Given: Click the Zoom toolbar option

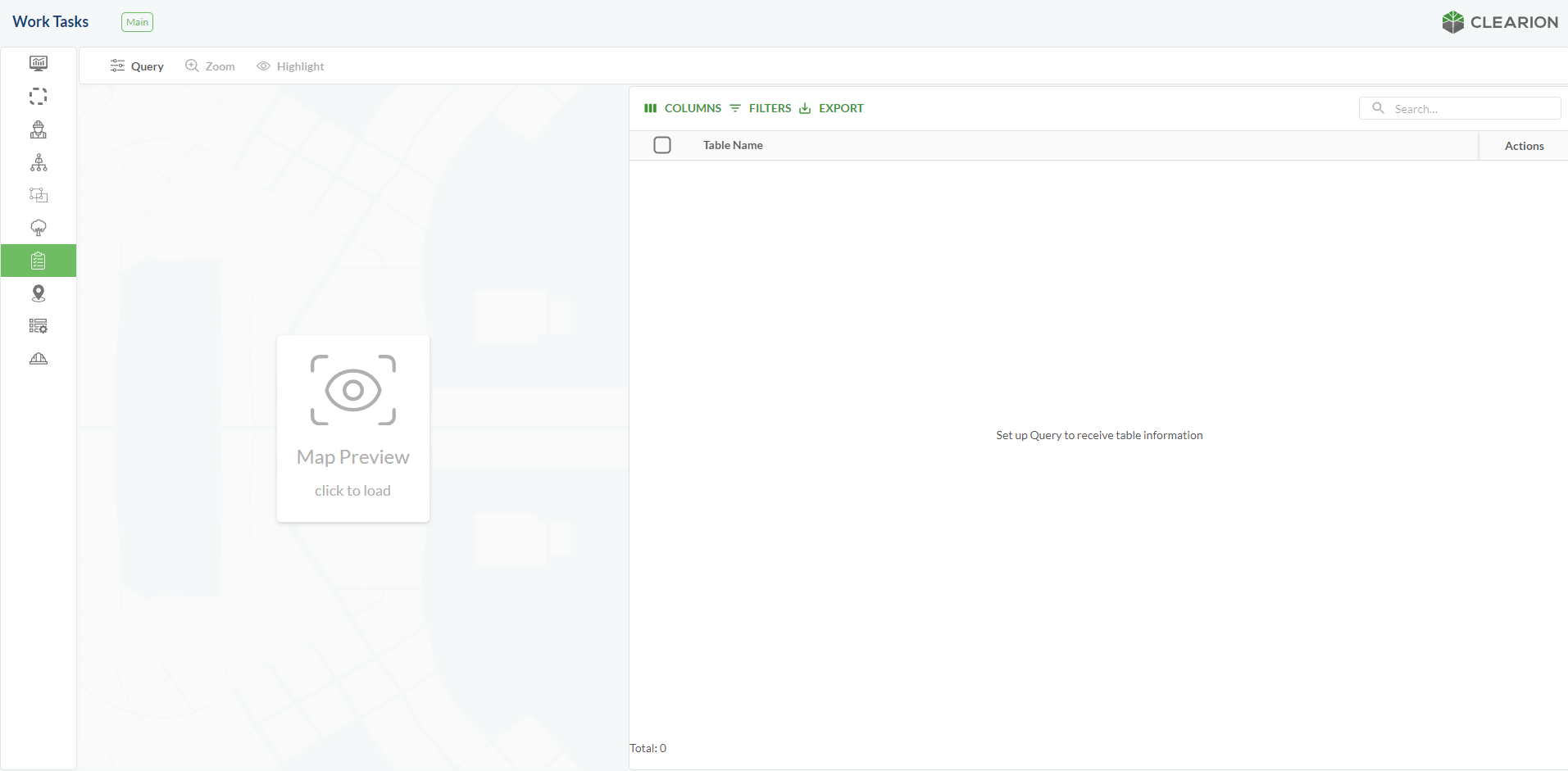Looking at the screenshot, I should tap(210, 66).
